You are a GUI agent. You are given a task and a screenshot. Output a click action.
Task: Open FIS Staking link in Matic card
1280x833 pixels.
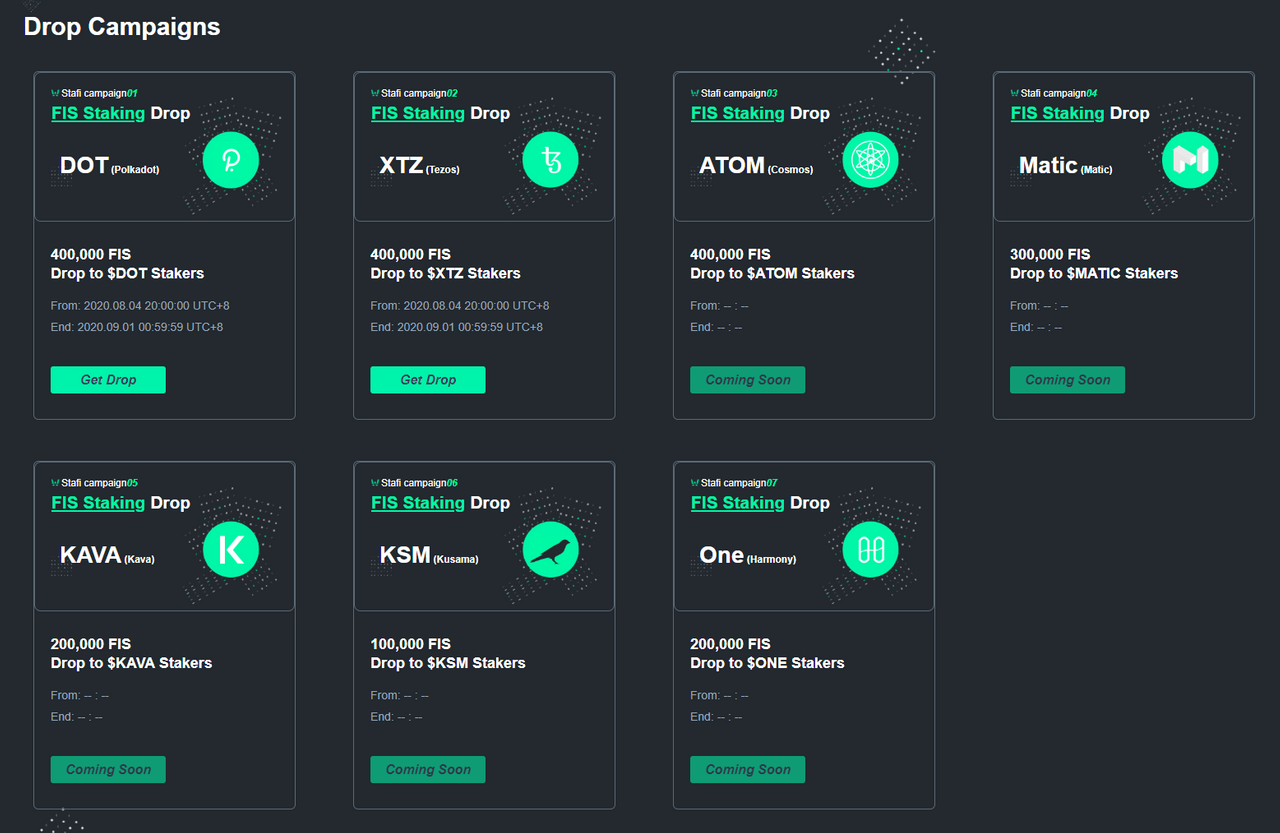tap(1058, 113)
